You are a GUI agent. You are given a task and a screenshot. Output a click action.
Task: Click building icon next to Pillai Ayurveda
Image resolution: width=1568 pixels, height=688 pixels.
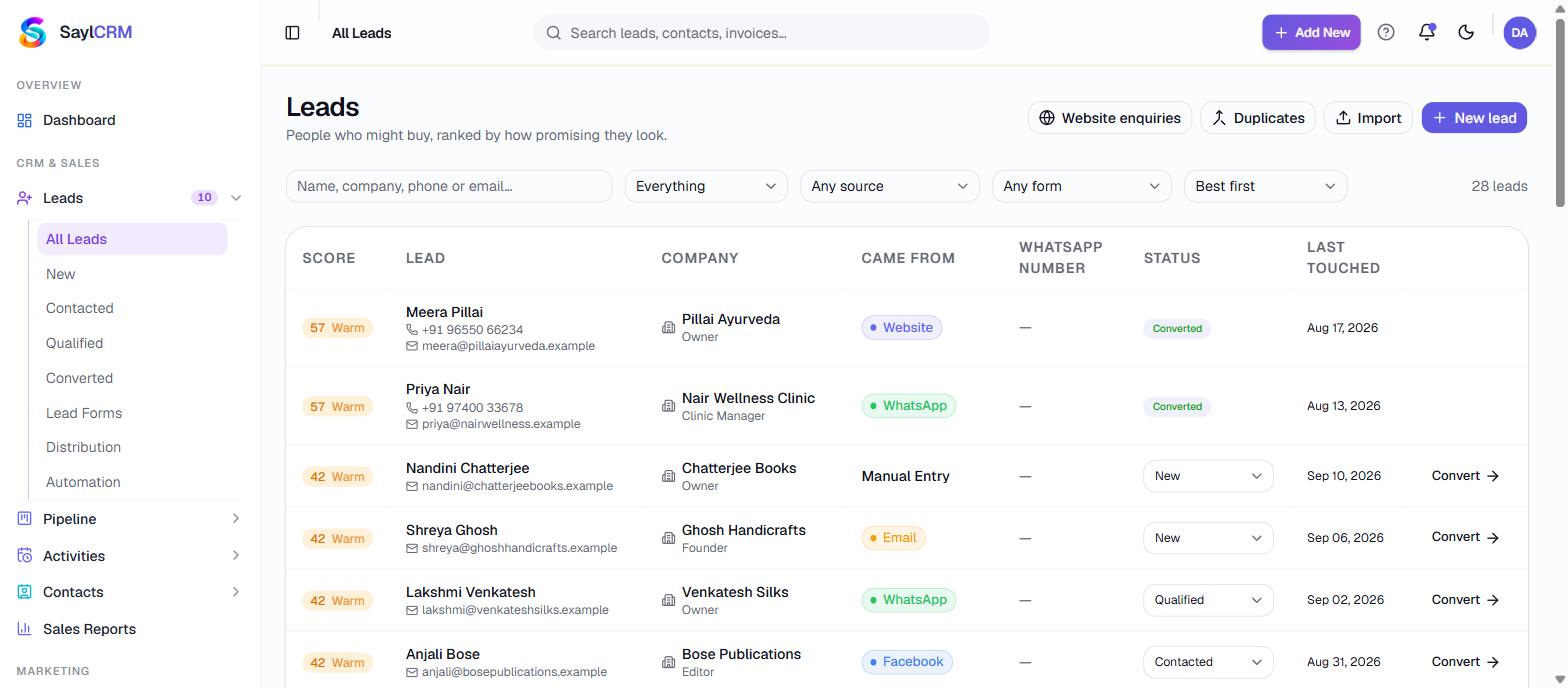tap(668, 328)
